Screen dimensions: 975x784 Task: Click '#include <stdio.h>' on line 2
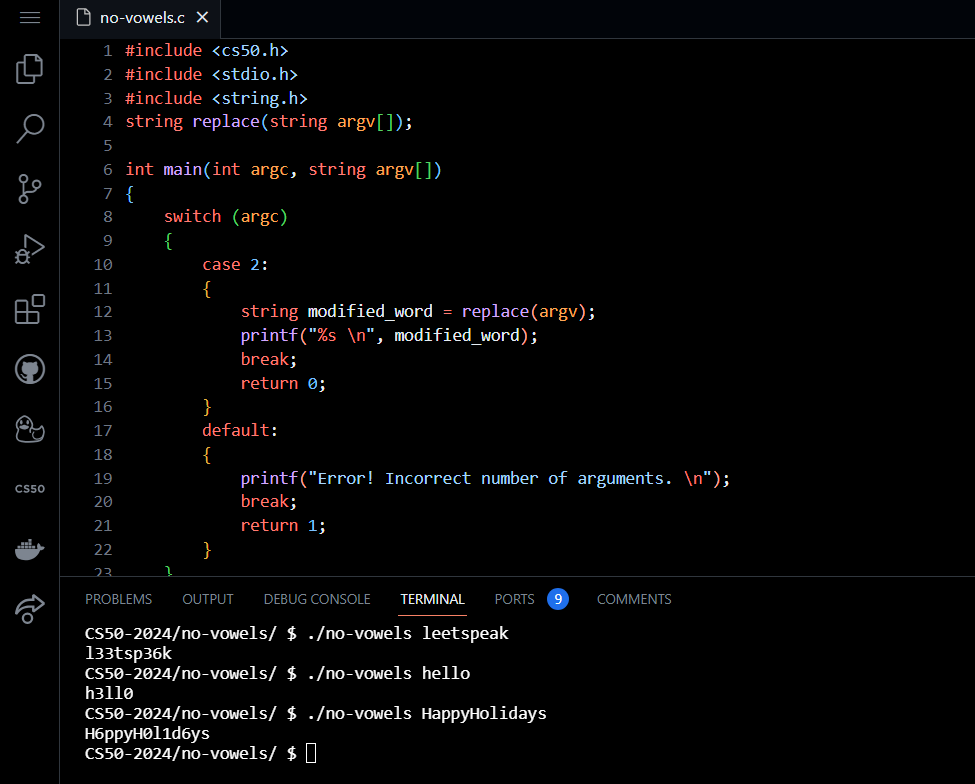coord(211,75)
